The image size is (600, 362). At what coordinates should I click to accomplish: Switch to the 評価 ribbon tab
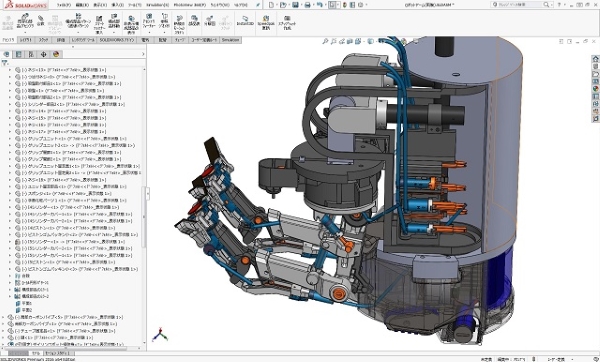(x=60, y=40)
